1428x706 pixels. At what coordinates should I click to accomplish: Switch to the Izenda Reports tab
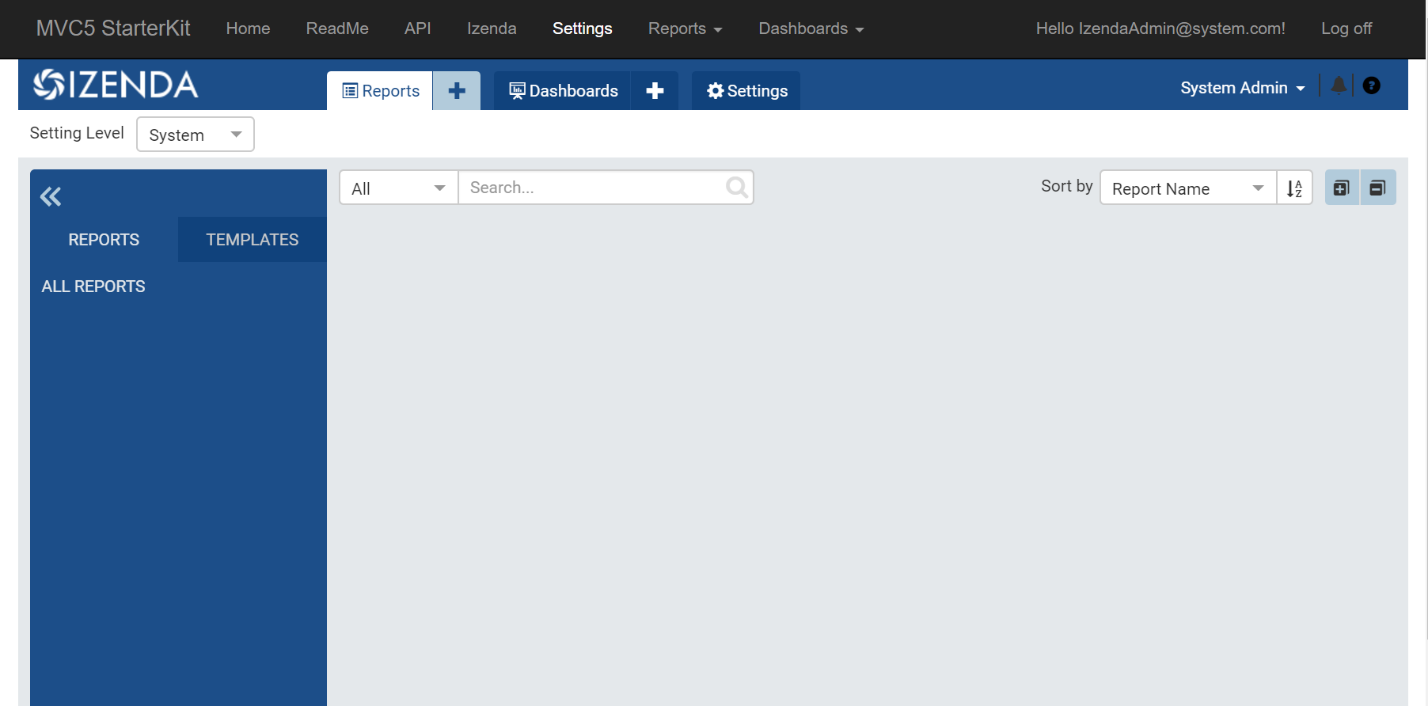380,91
